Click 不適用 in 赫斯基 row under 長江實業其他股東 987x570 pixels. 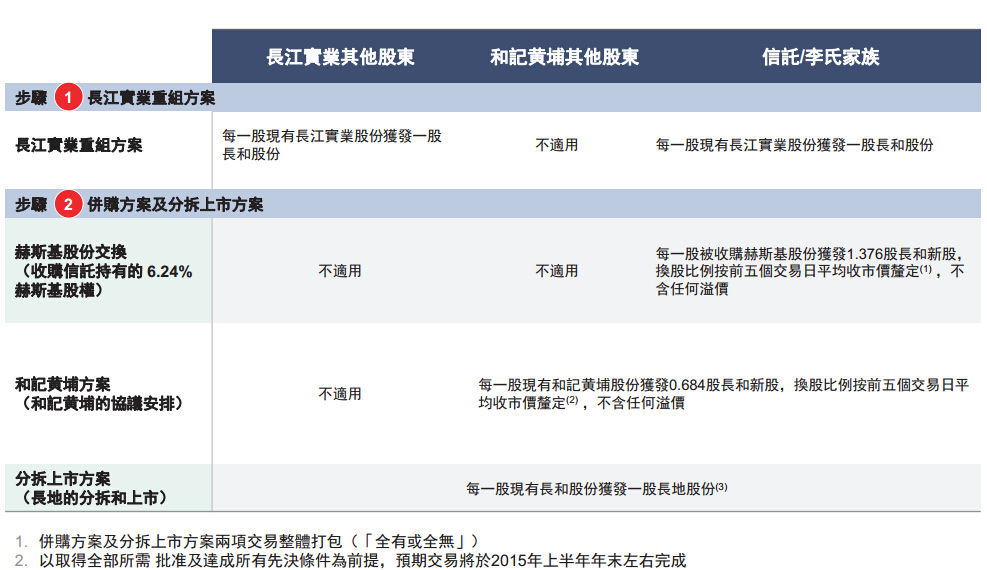coord(340,271)
